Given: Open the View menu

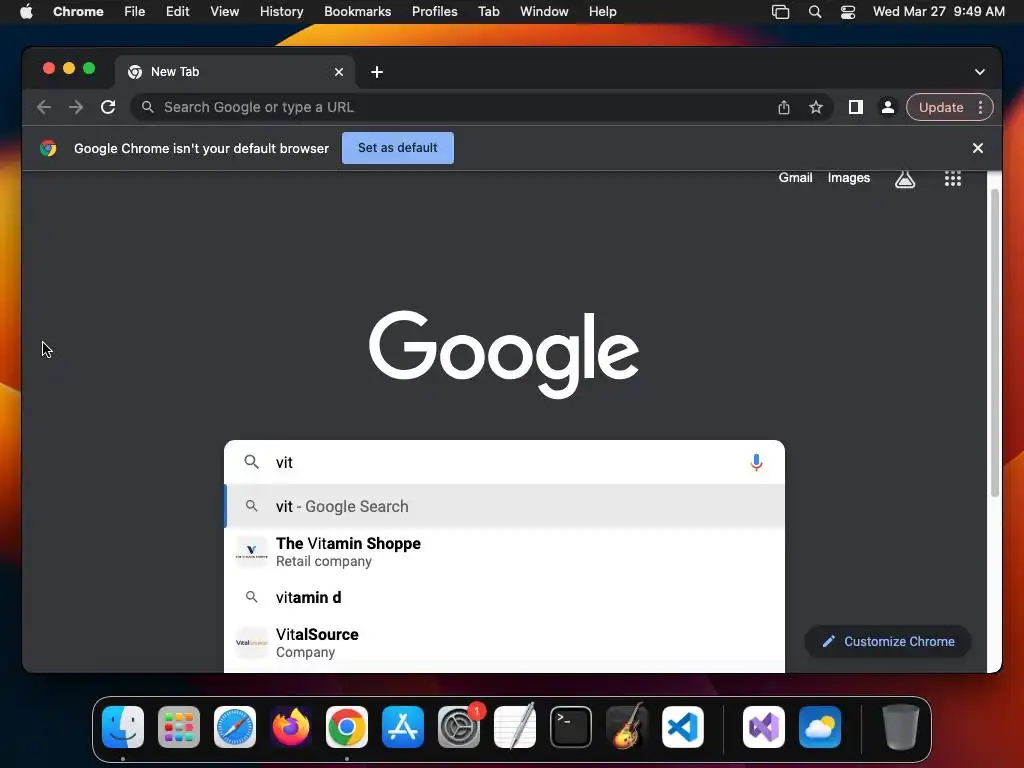Looking at the screenshot, I should point(225,12).
